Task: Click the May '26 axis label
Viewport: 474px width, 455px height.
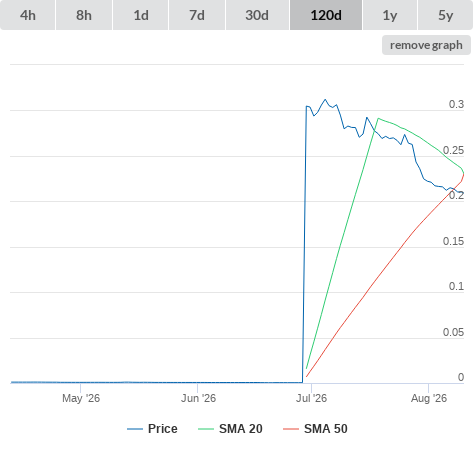Action: pos(81,398)
